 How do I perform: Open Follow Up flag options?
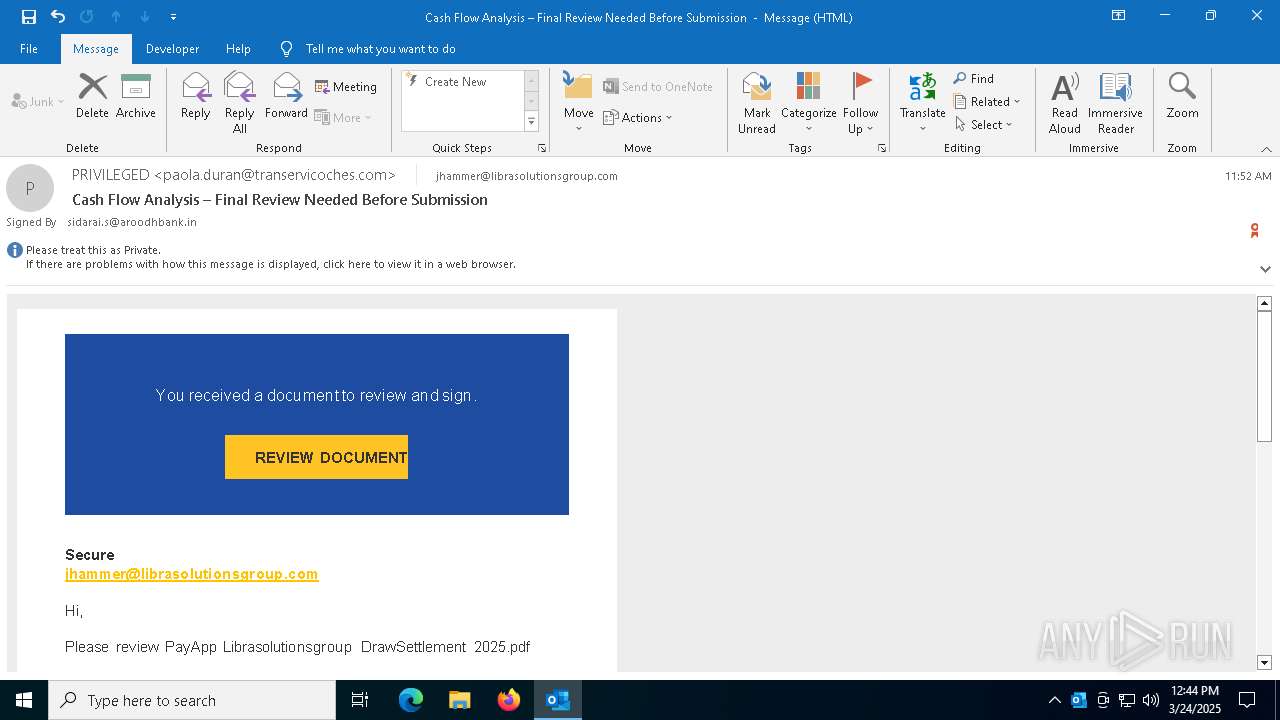pyautogui.click(x=860, y=102)
